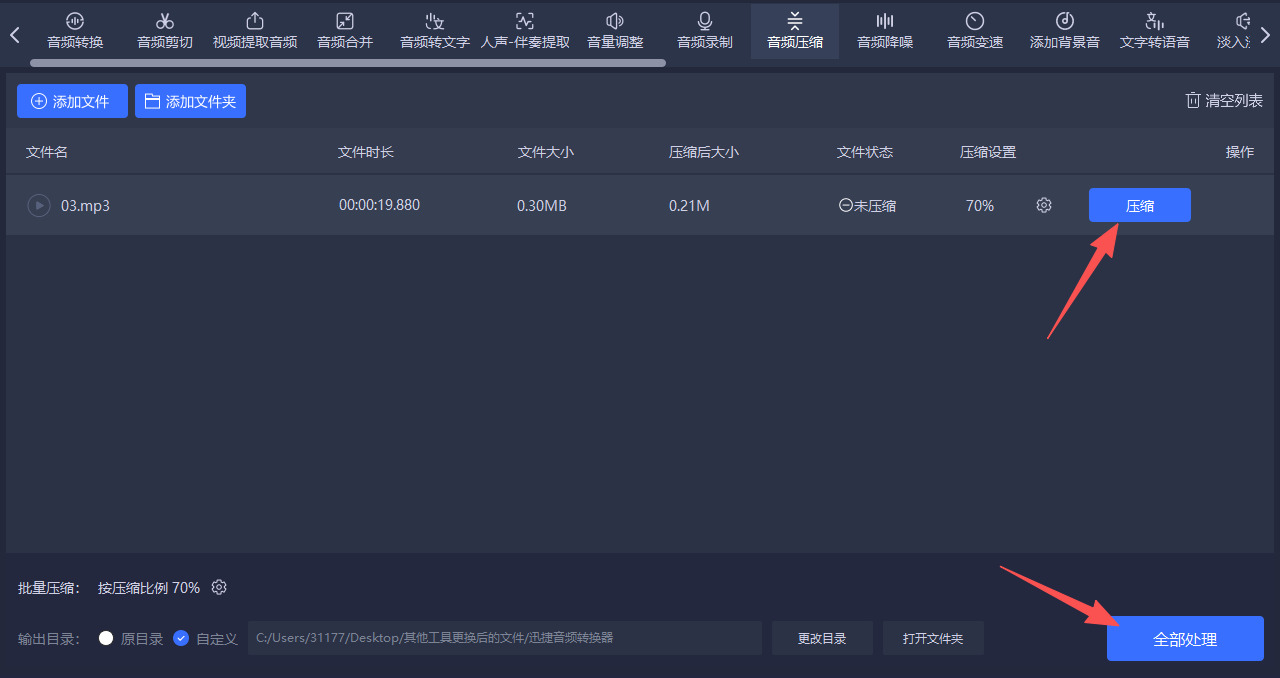Open the 音频录制 audio recording tool

pyautogui.click(x=704, y=30)
